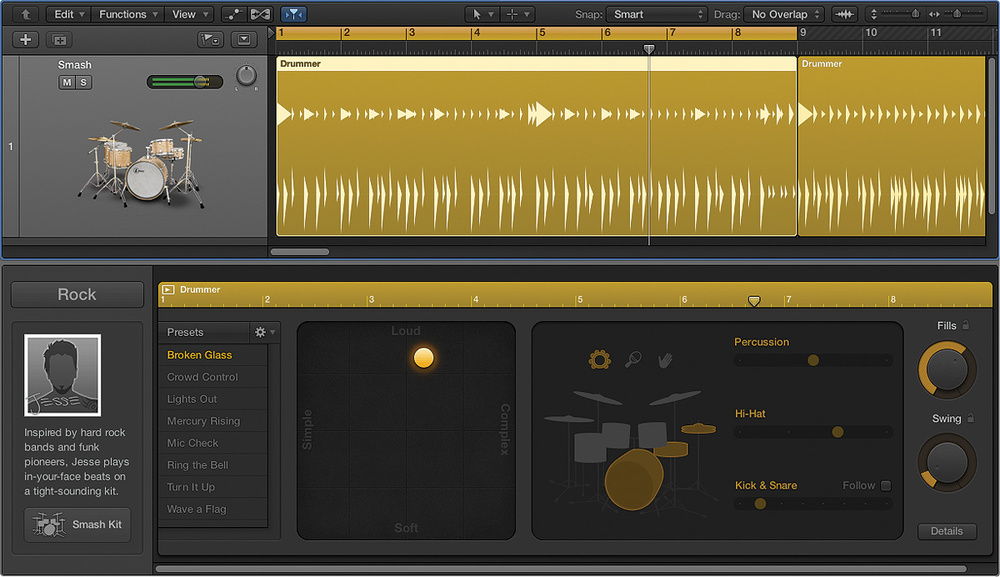Click the Hi-Hat slider handle
This screenshot has width=1000, height=577.
[837, 432]
